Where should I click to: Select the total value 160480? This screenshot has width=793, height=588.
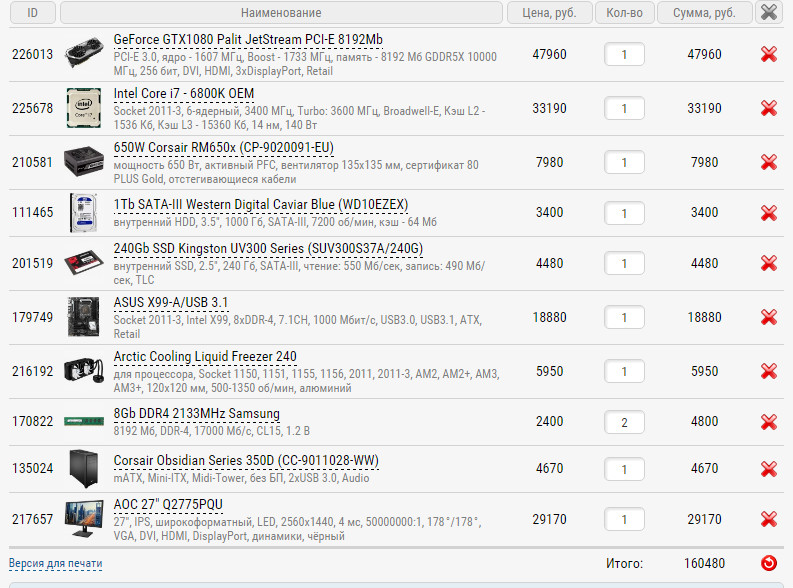(x=704, y=563)
